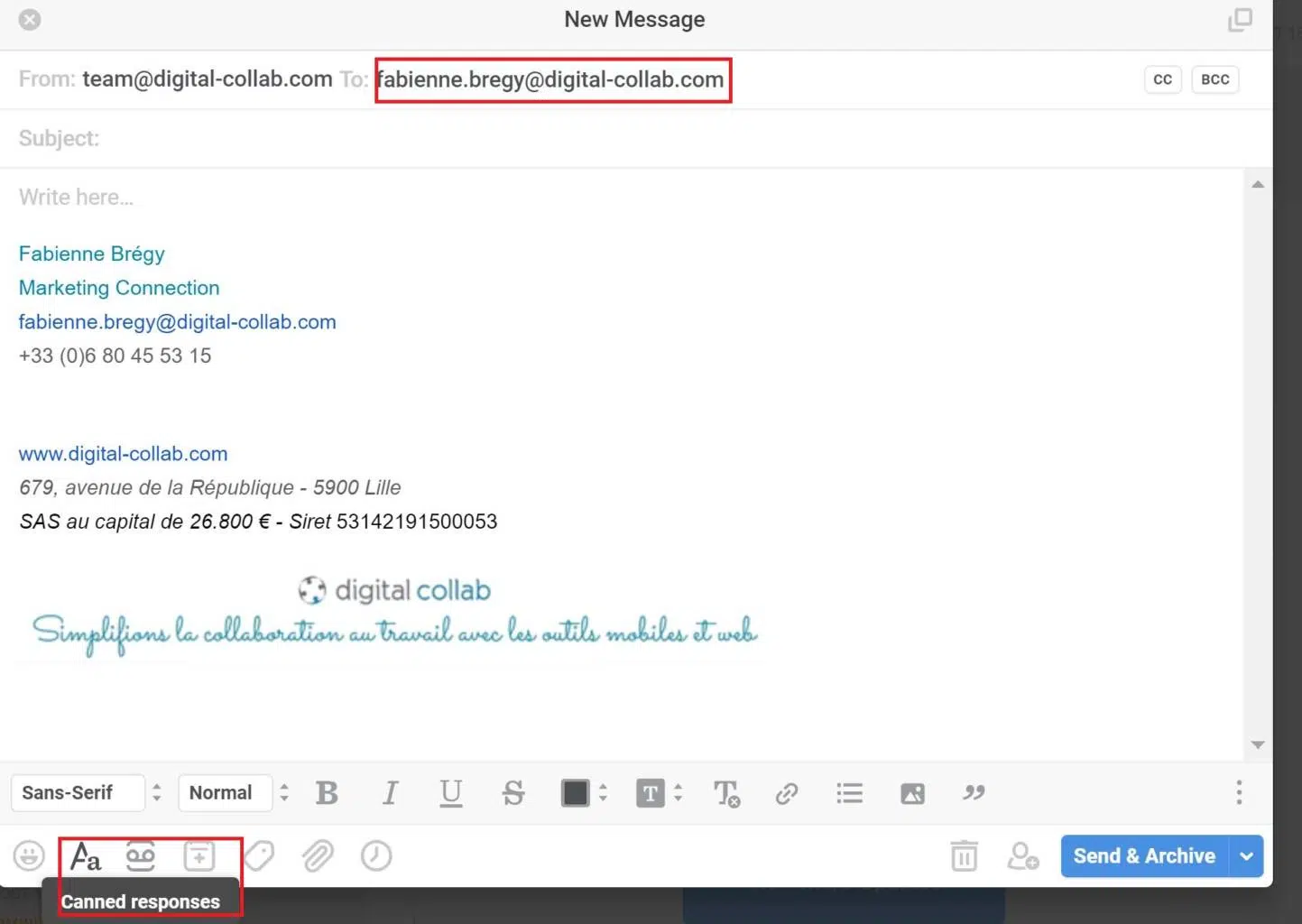Toggle italic formatting
Screen dimensions: 1302x924
[390, 793]
